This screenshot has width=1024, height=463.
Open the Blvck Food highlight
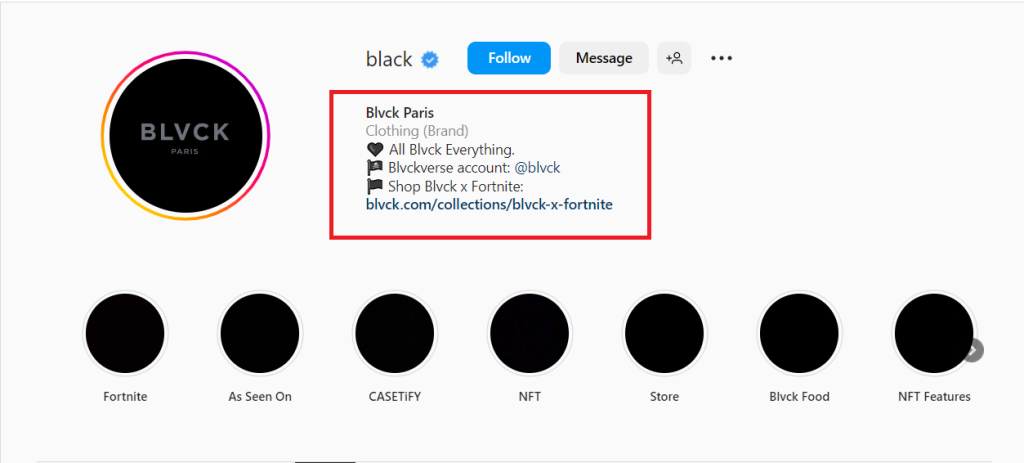pos(799,334)
